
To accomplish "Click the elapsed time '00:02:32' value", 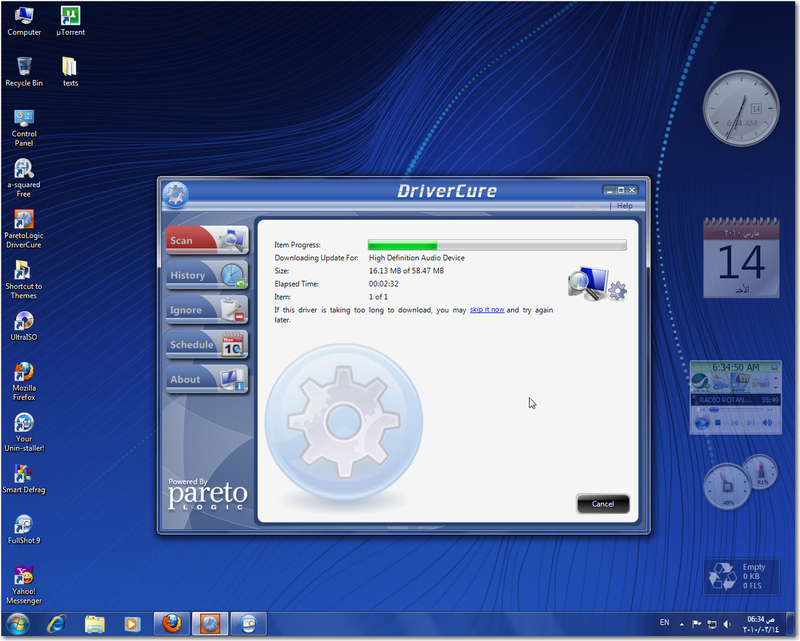I will (x=384, y=284).
